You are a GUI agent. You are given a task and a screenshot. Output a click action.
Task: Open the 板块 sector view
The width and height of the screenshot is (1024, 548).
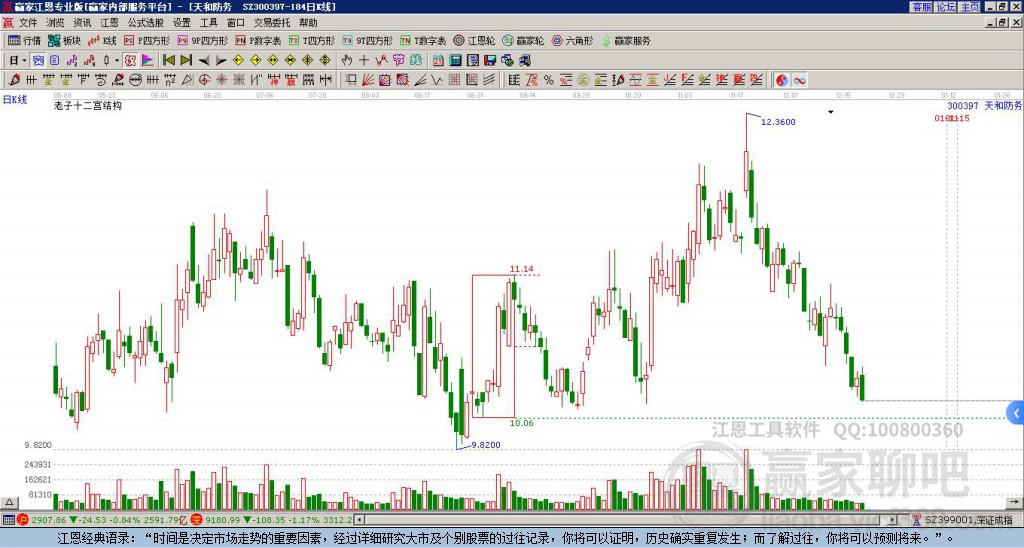tap(65, 40)
